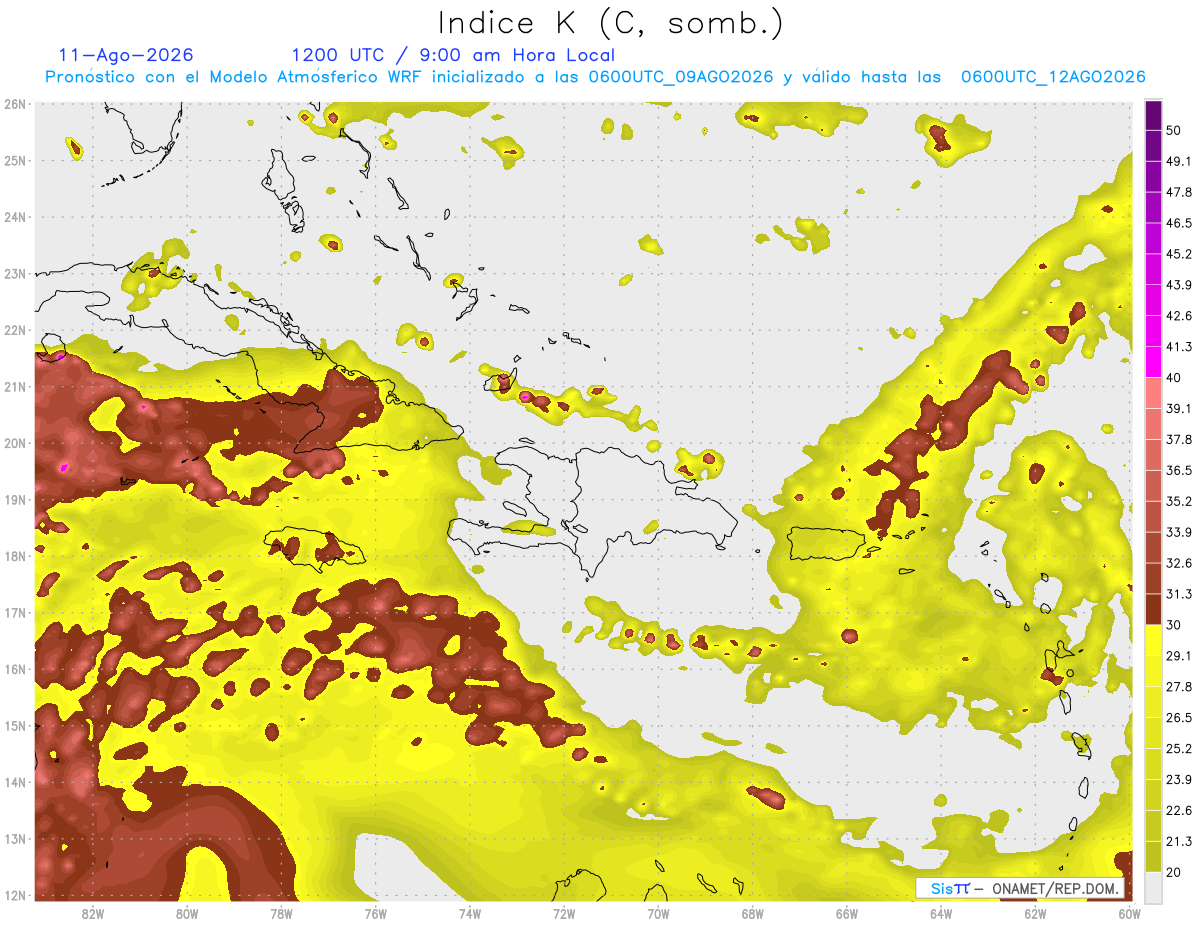Click the "46.5" color scale label
Image resolution: width=1200 pixels, height=927 pixels.
pyautogui.click(x=1179, y=224)
